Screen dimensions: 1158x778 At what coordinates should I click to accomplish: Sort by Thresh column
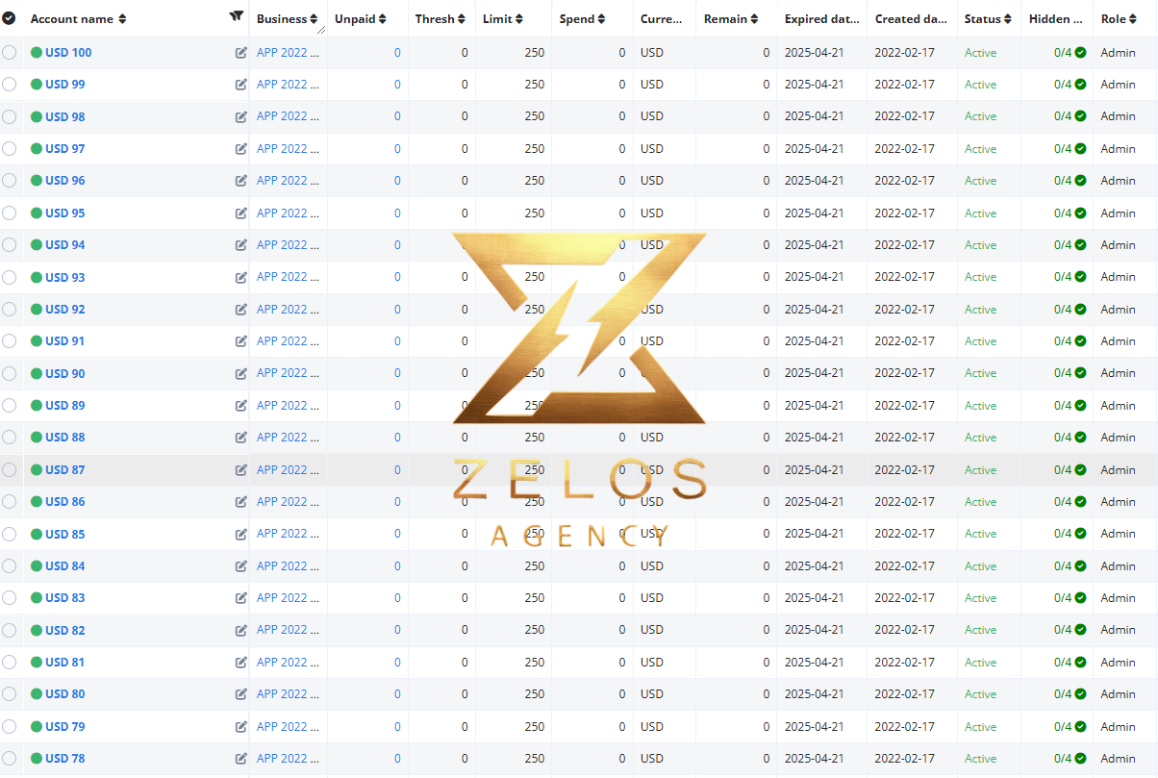click(x=462, y=19)
